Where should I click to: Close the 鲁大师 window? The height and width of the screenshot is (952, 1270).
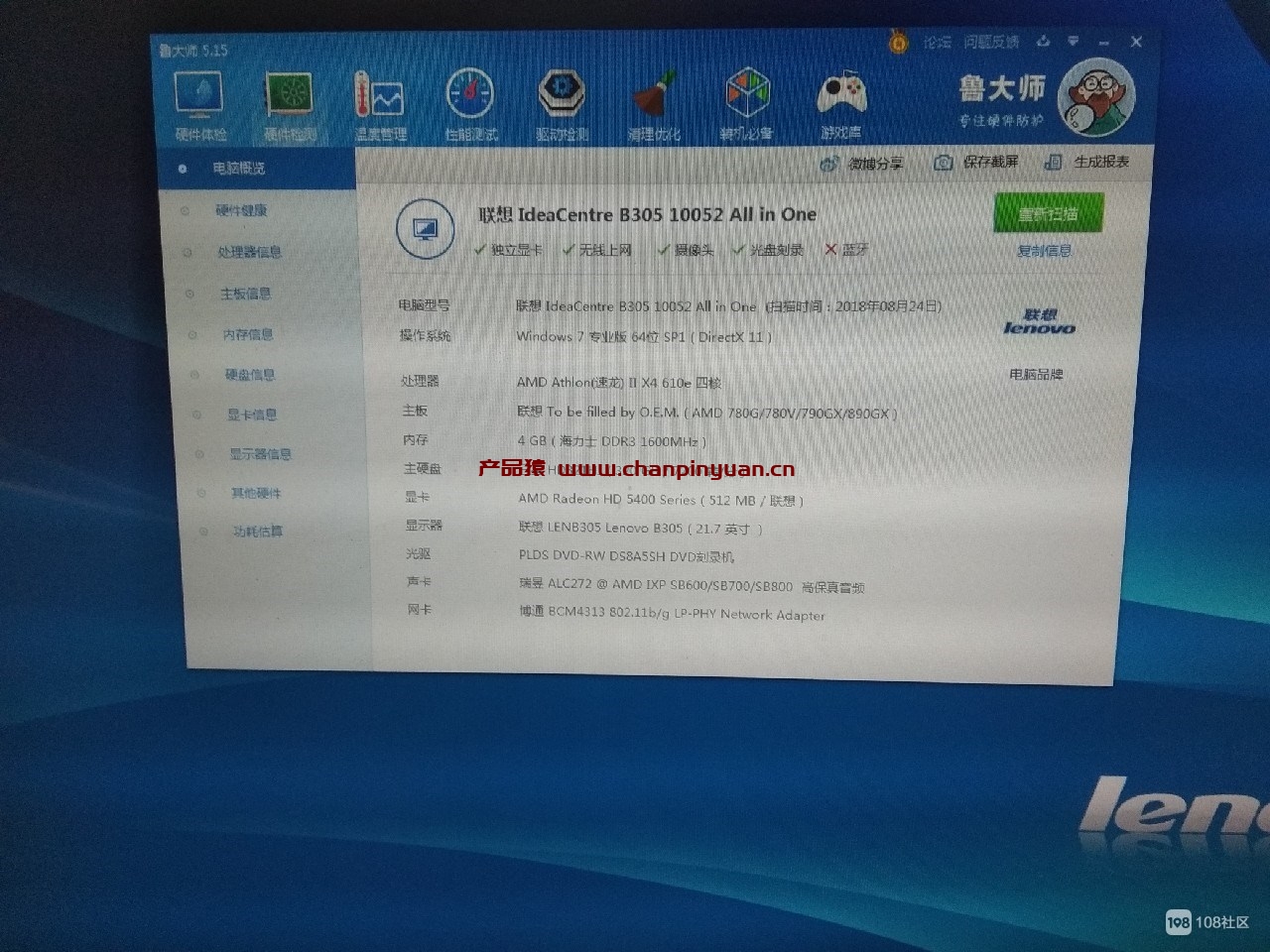1136,42
